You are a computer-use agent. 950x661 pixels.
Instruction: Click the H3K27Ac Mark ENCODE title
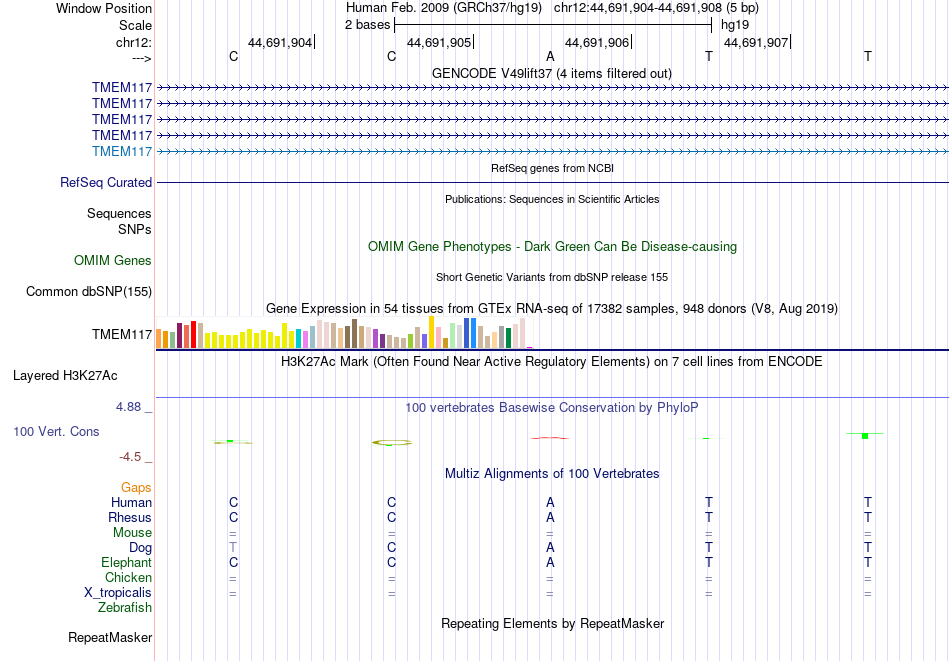click(x=552, y=362)
